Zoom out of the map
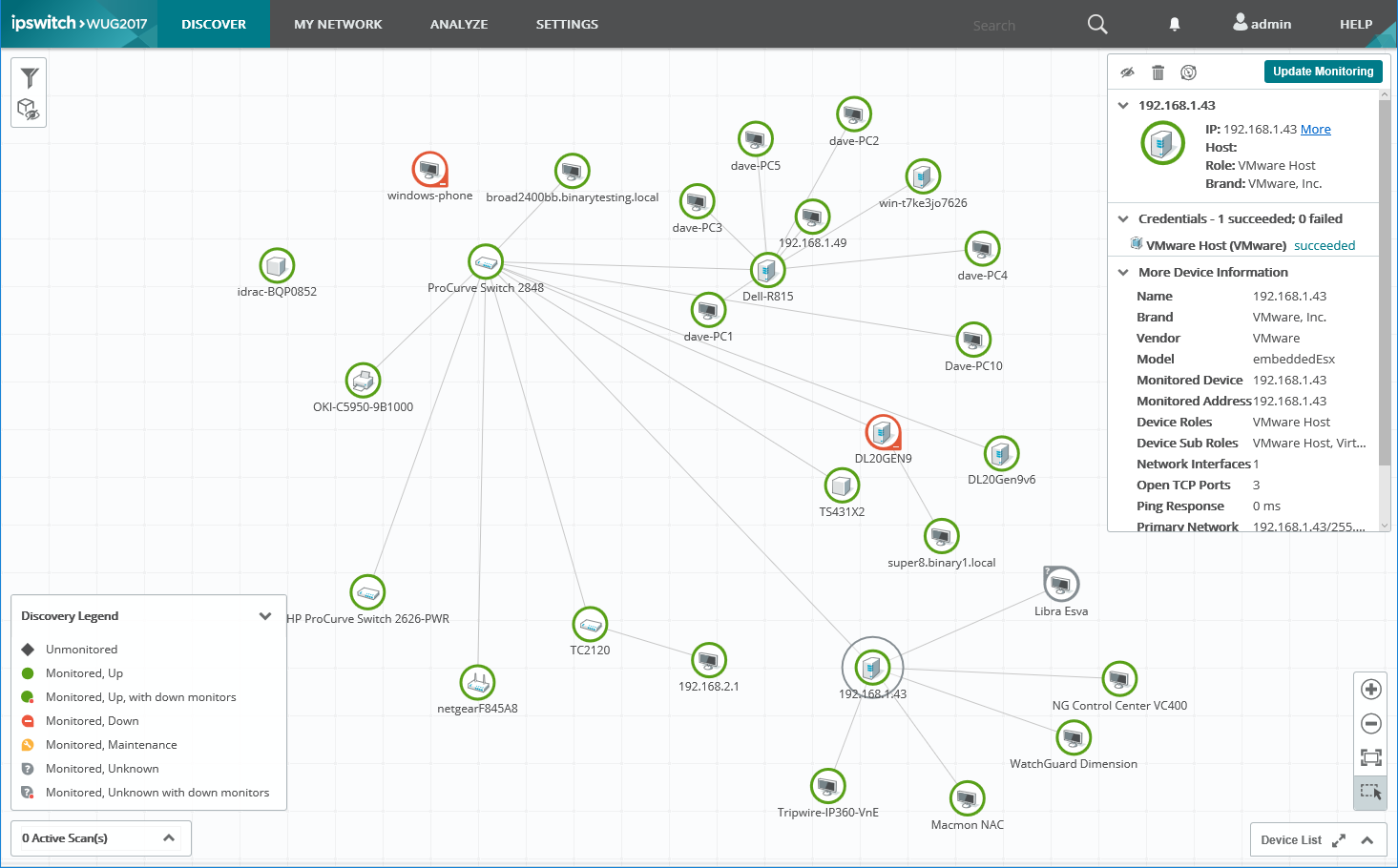Image resolution: width=1398 pixels, height=868 pixels. (x=1371, y=724)
